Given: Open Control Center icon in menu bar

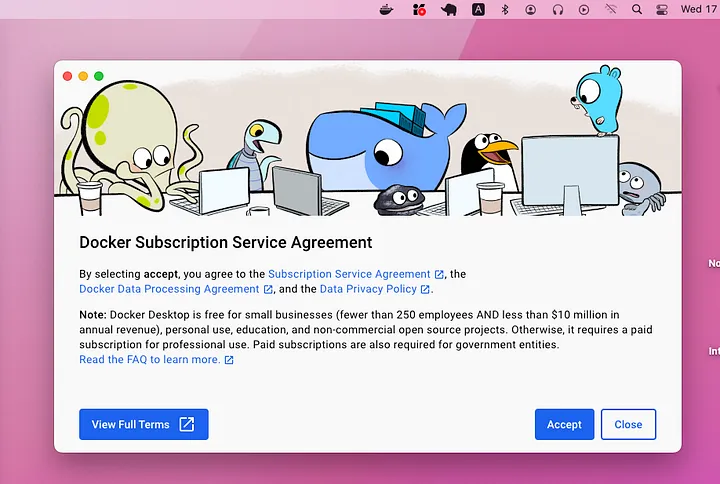Looking at the screenshot, I should pyautogui.click(x=662, y=9).
